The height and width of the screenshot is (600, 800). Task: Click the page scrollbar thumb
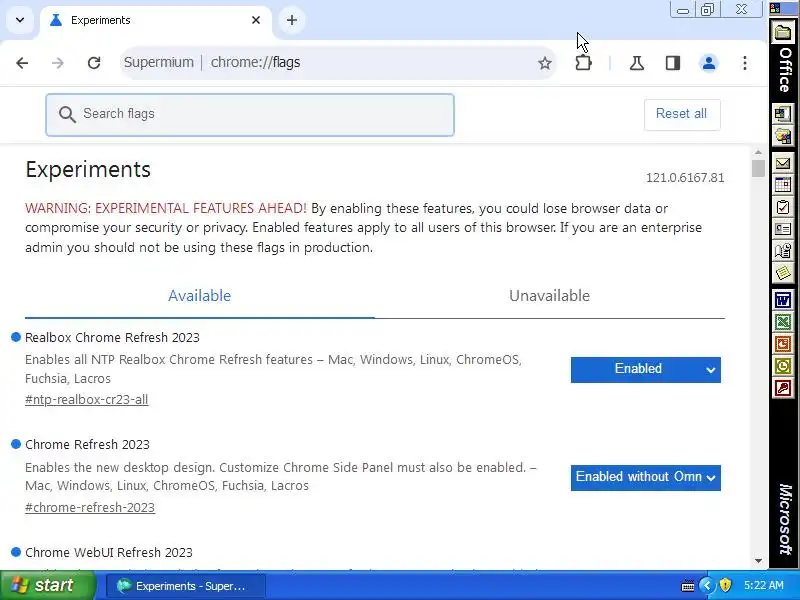758,168
